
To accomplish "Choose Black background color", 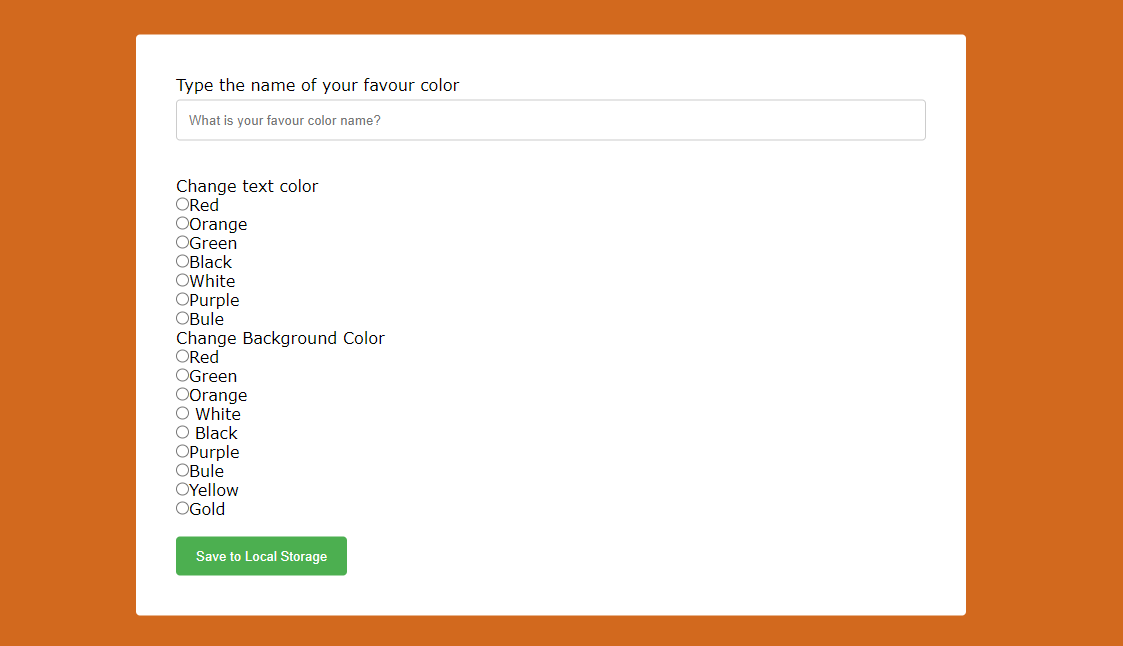I will (x=183, y=432).
